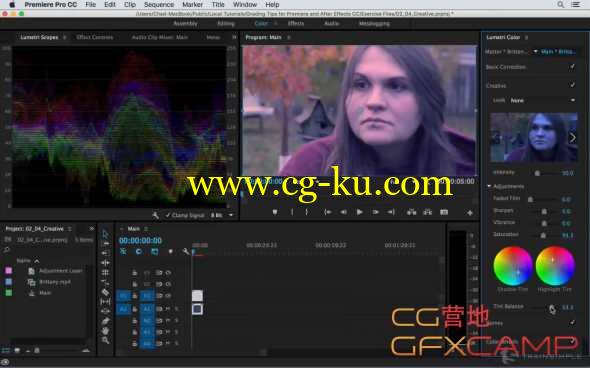590x368 pixels.
Task: Toggle the Creative section checkbox
Action: pos(572,85)
